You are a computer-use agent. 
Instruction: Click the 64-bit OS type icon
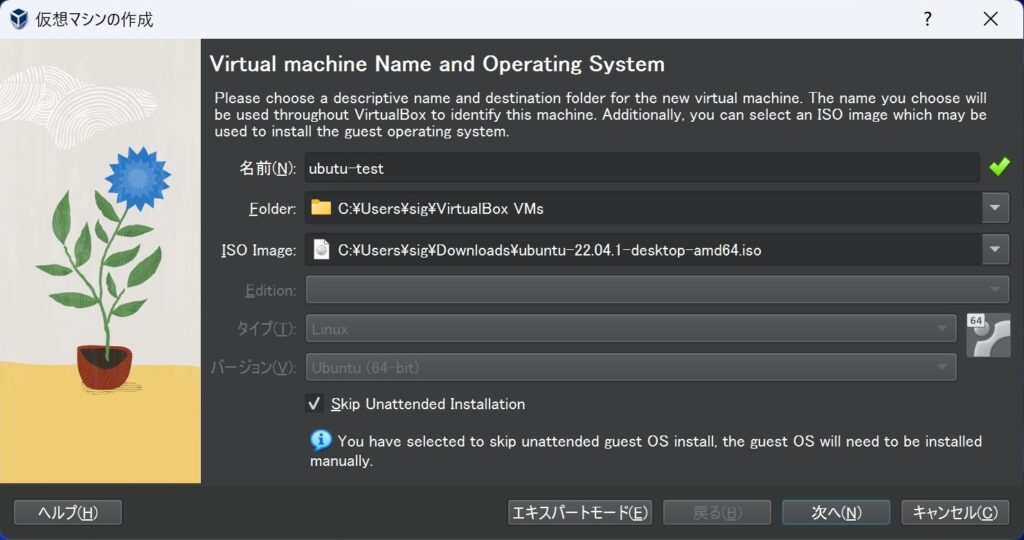click(x=988, y=335)
